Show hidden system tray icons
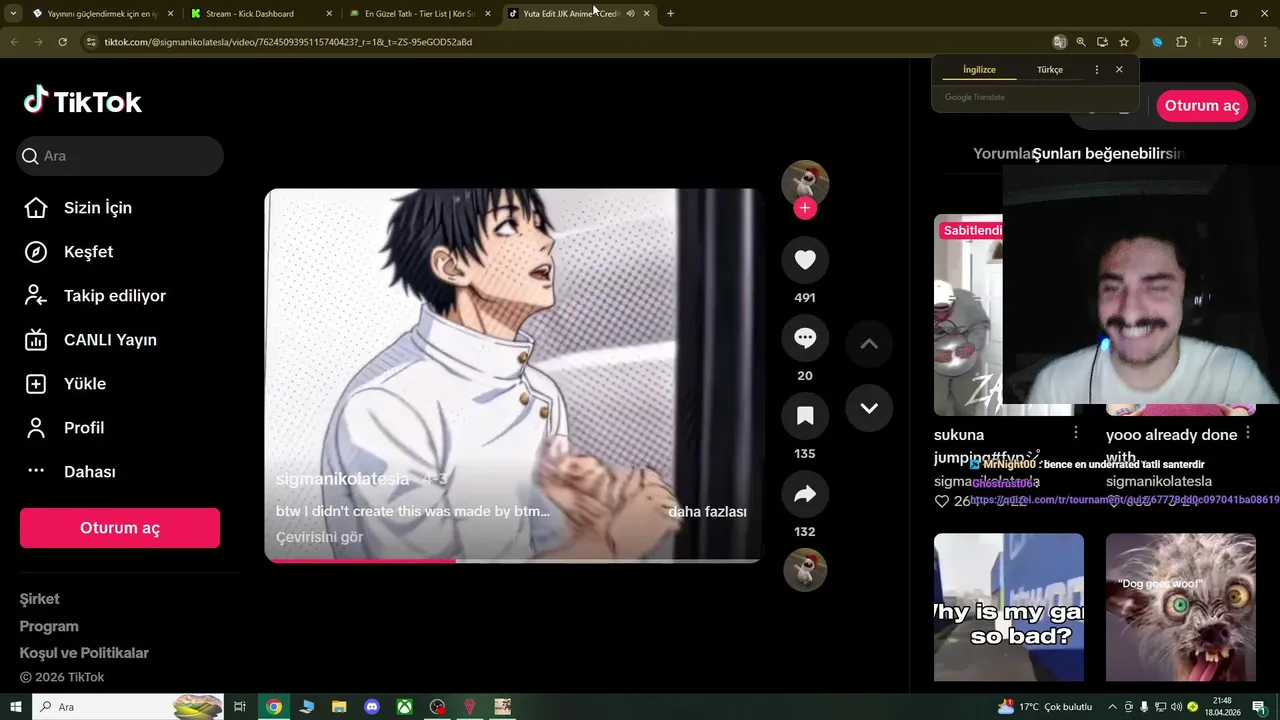This screenshot has width=1280, height=720. coord(1112,707)
